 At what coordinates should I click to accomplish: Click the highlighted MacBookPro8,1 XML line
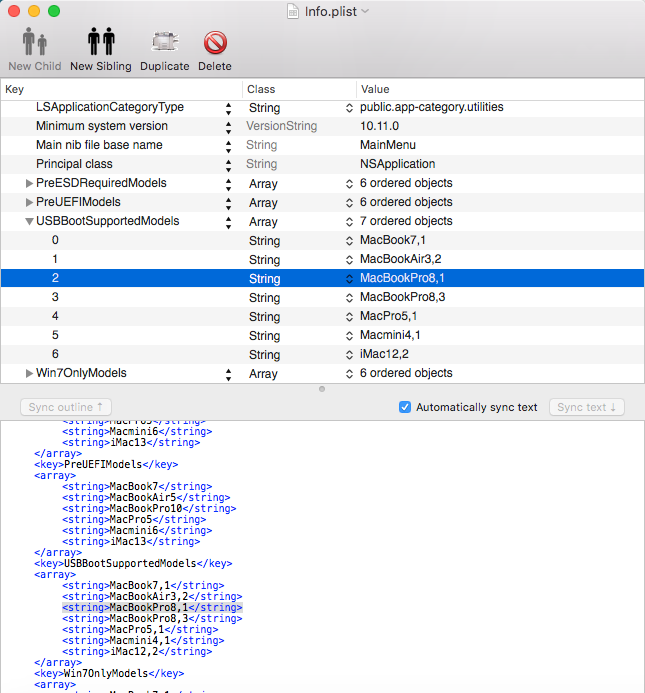point(152,608)
